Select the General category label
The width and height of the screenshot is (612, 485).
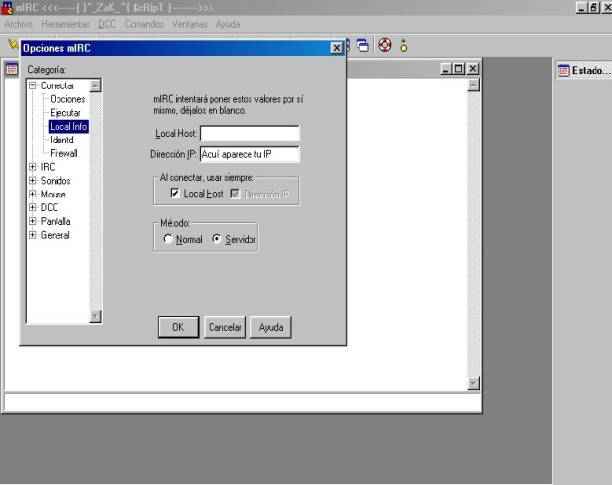click(x=55, y=235)
